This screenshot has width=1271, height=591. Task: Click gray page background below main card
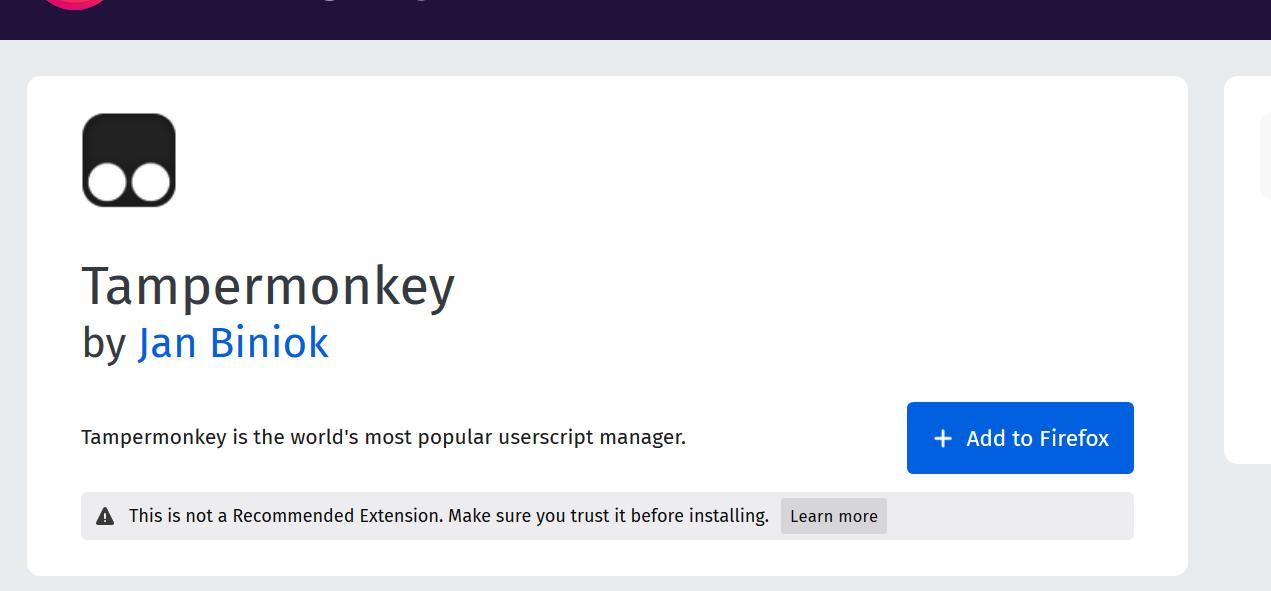[x=600, y=584]
